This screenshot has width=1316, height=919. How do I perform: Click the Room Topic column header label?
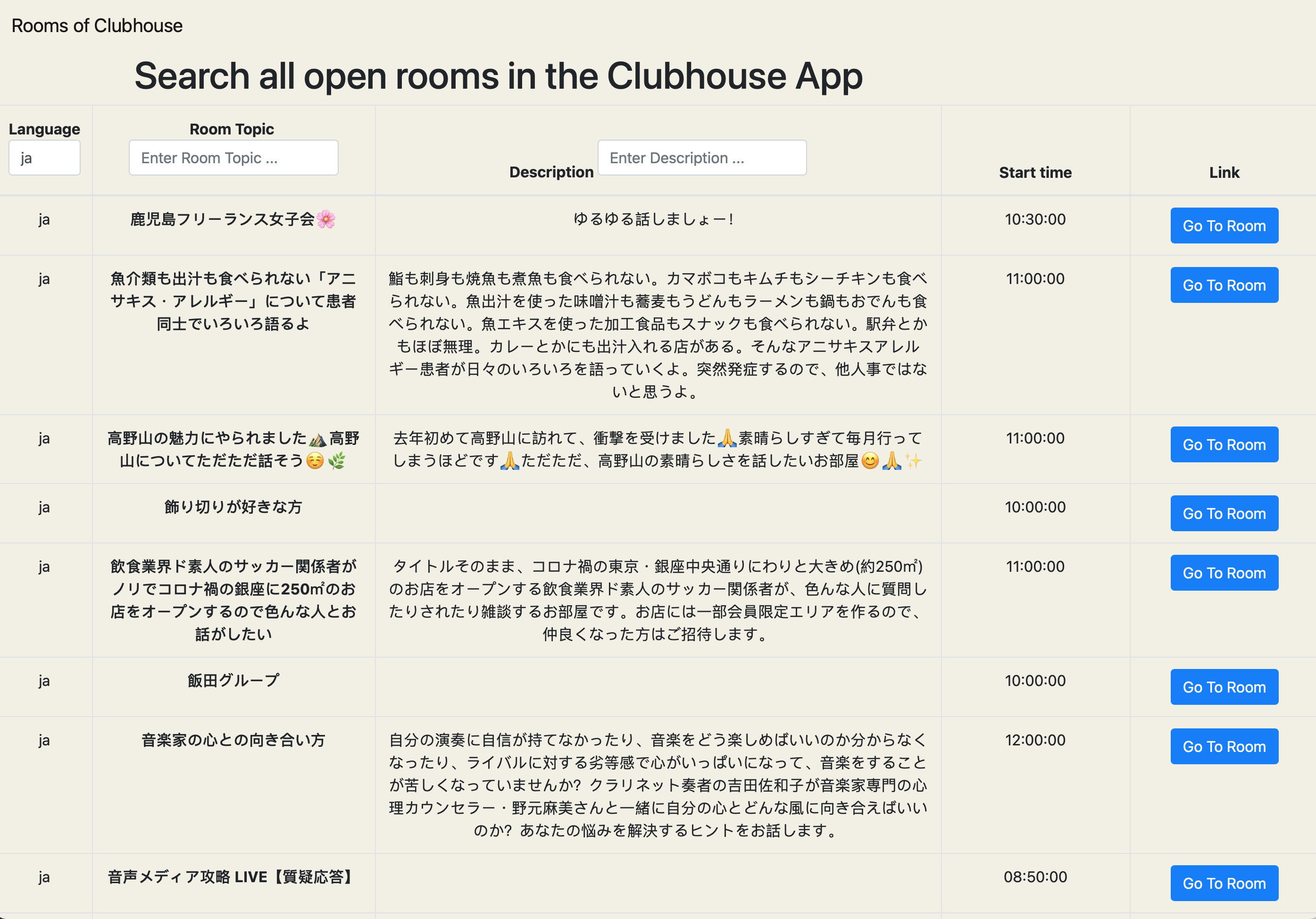(232, 129)
